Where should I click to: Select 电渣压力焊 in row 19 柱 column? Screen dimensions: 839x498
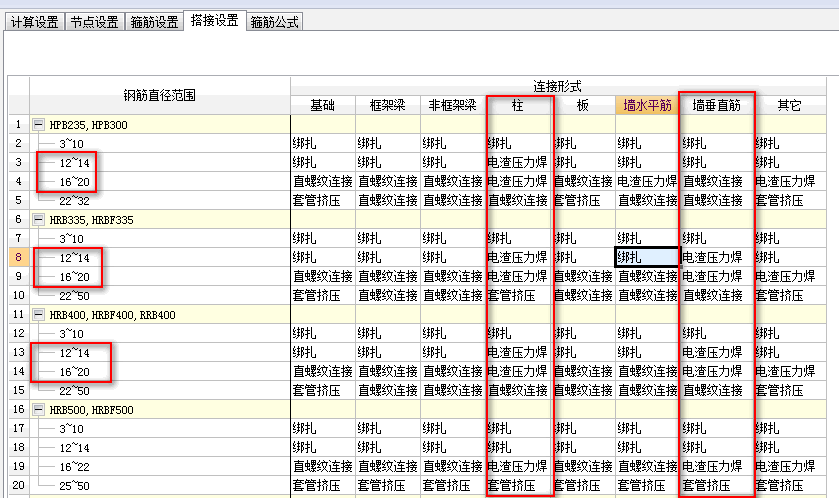[x=518, y=466]
